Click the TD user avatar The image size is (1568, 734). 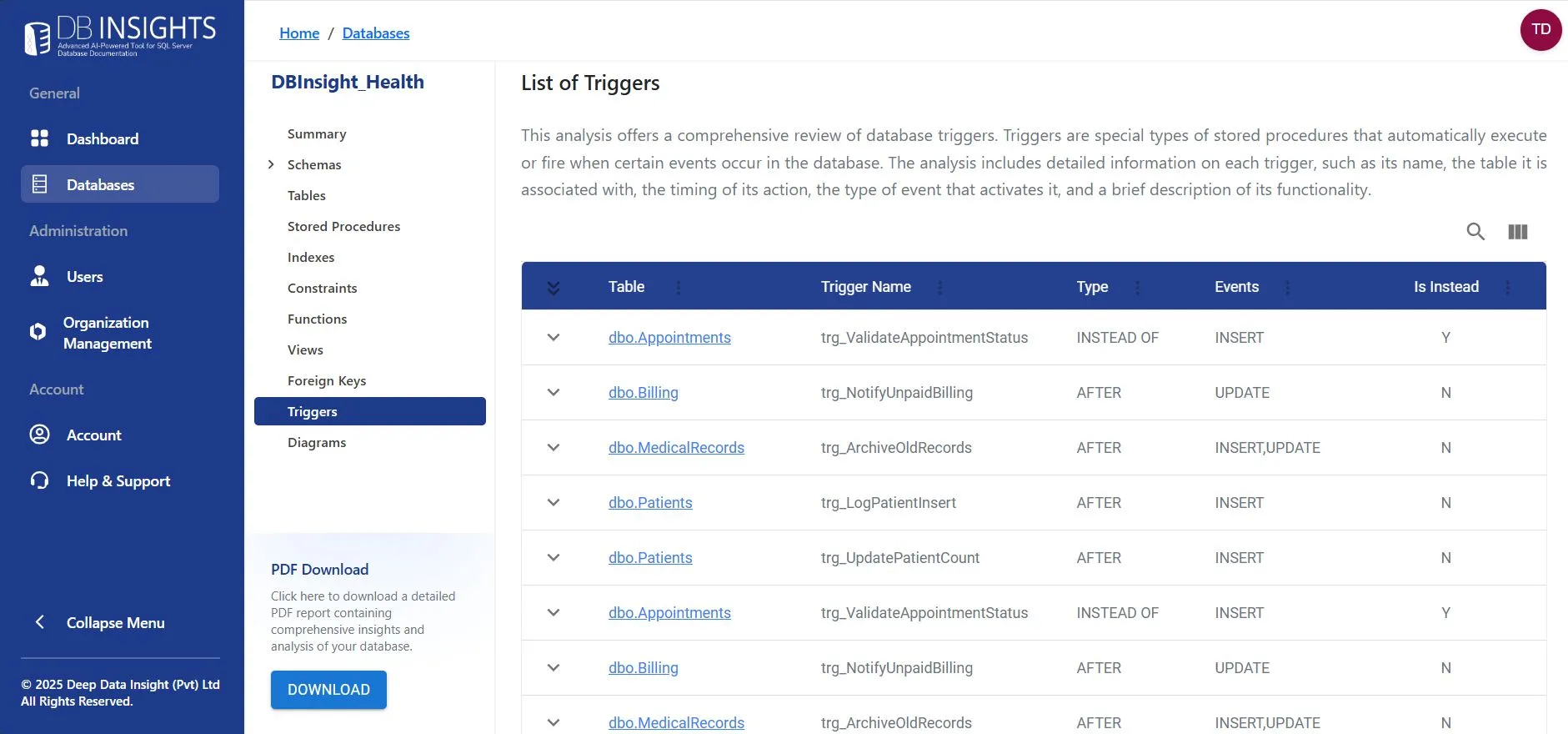click(1540, 30)
